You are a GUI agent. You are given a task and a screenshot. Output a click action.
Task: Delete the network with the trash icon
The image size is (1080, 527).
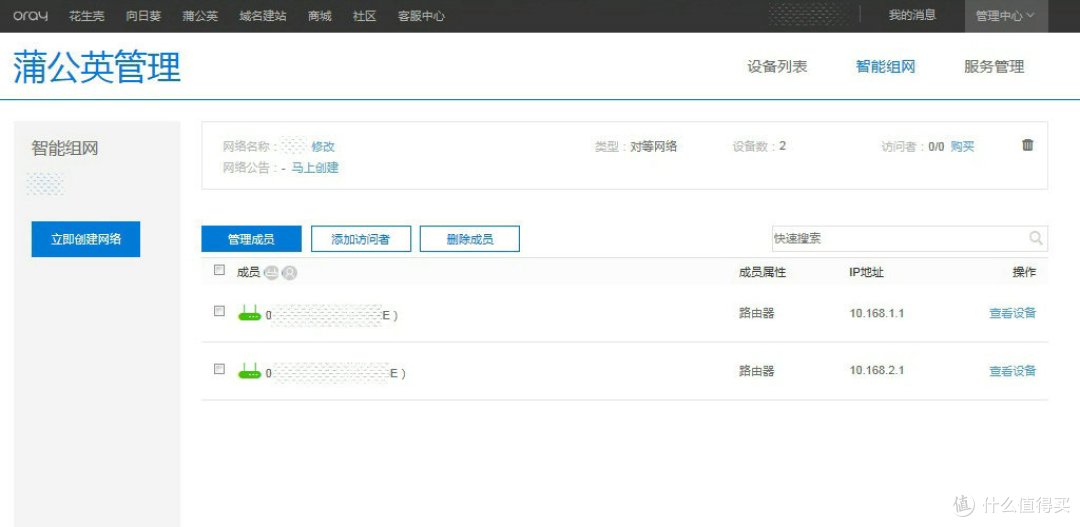pos(1028,145)
